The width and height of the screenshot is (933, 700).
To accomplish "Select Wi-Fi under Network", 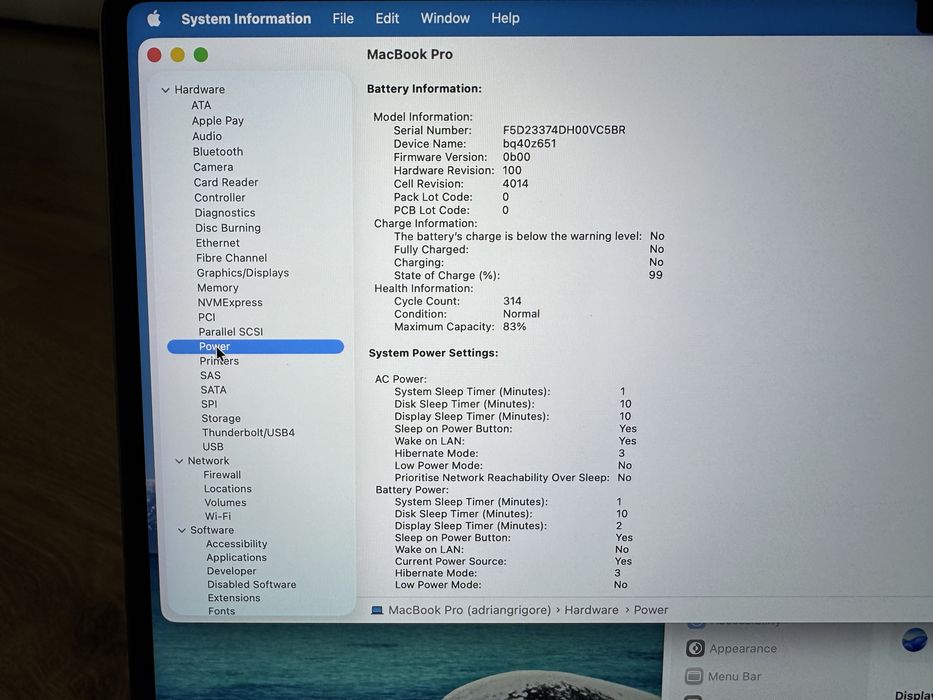I will pyautogui.click(x=218, y=516).
